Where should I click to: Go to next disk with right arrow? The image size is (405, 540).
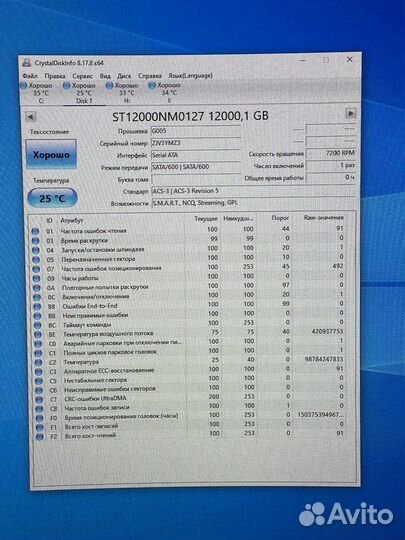point(351,113)
